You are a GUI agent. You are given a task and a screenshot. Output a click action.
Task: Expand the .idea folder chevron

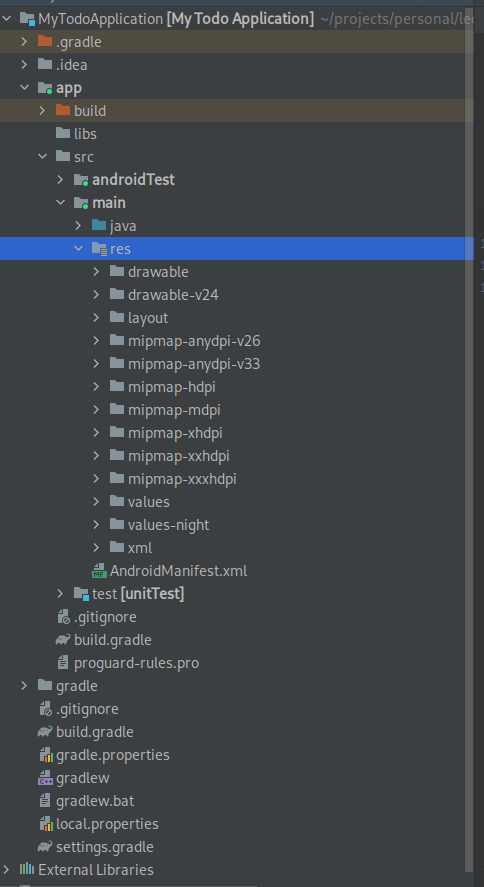click(24, 64)
